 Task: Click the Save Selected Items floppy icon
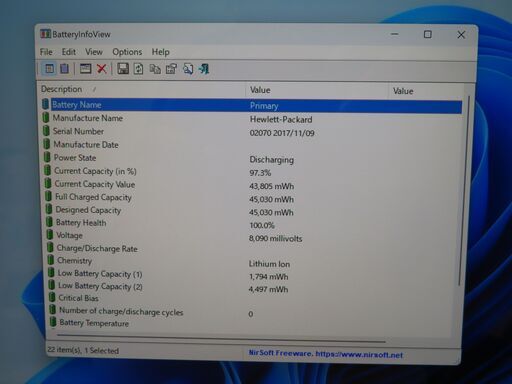pyautogui.click(x=123, y=69)
